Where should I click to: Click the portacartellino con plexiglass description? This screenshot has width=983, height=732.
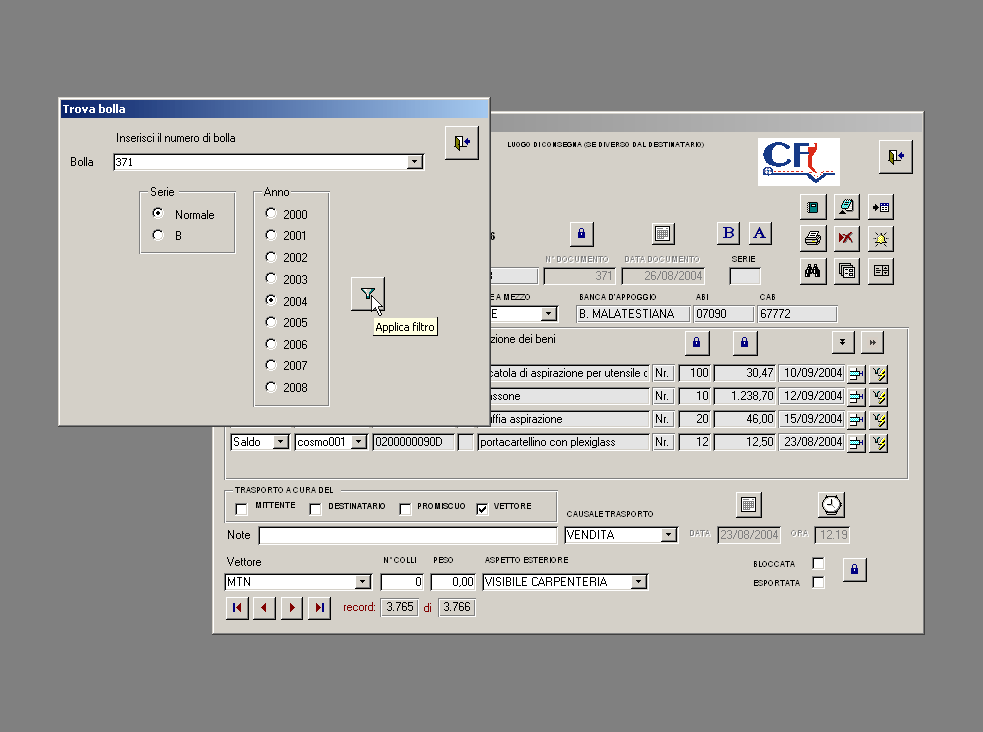point(563,442)
